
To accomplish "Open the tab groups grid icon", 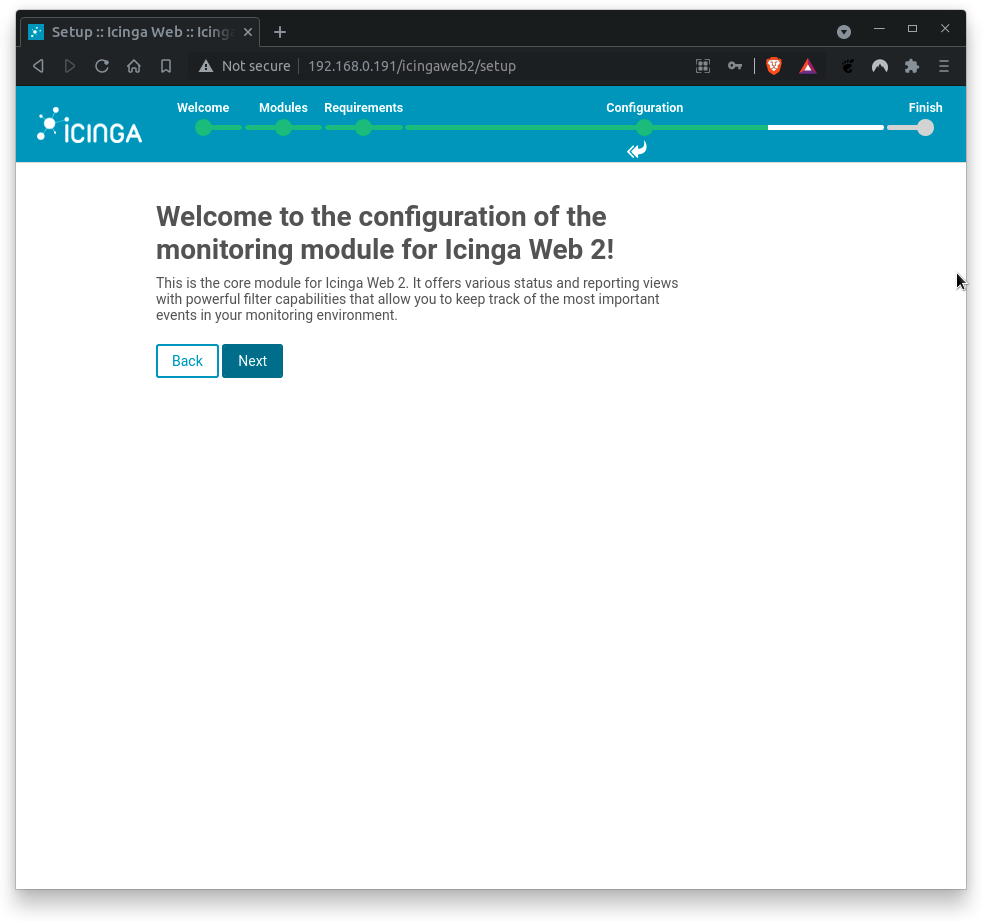I will pos(703,66).
